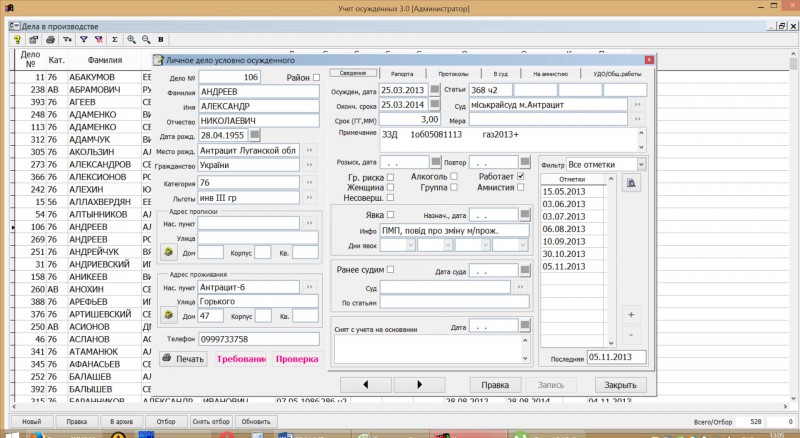Screen dimensions: 800x438
Task: Expand the first Дни явок dropdown
Action: [410, 245]
